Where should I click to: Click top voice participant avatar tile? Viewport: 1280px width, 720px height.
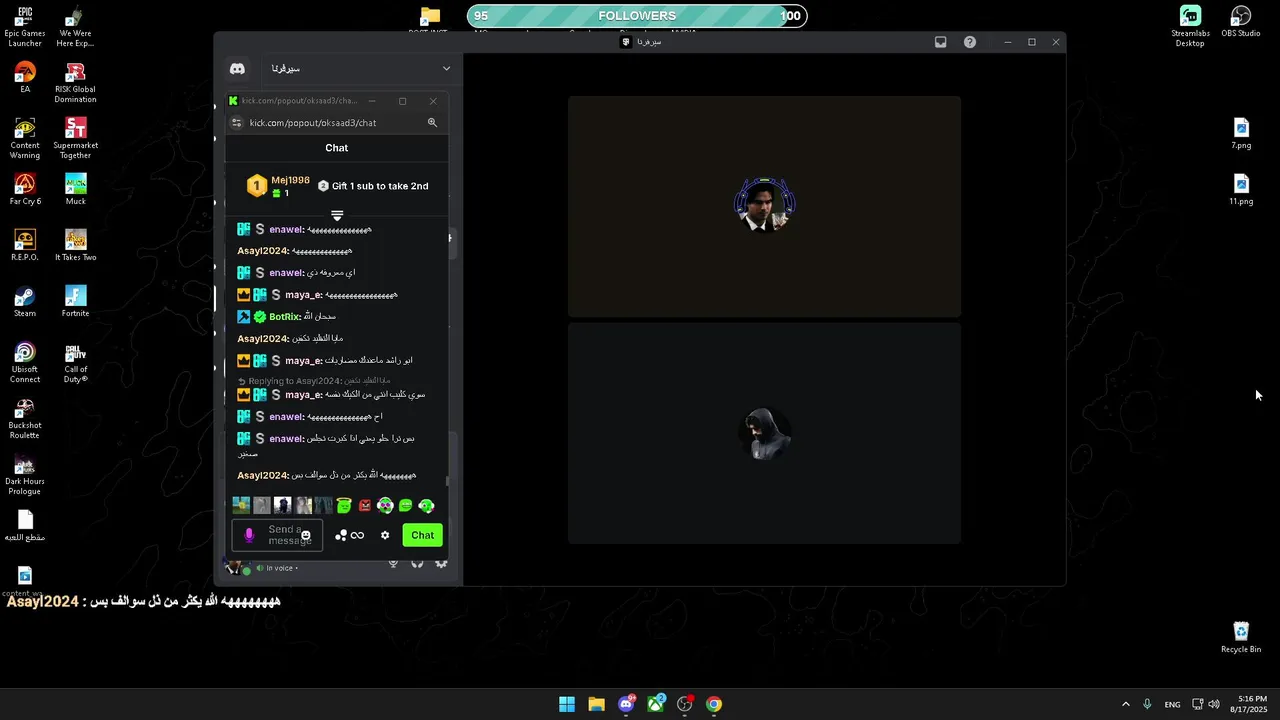coord(765,205)
